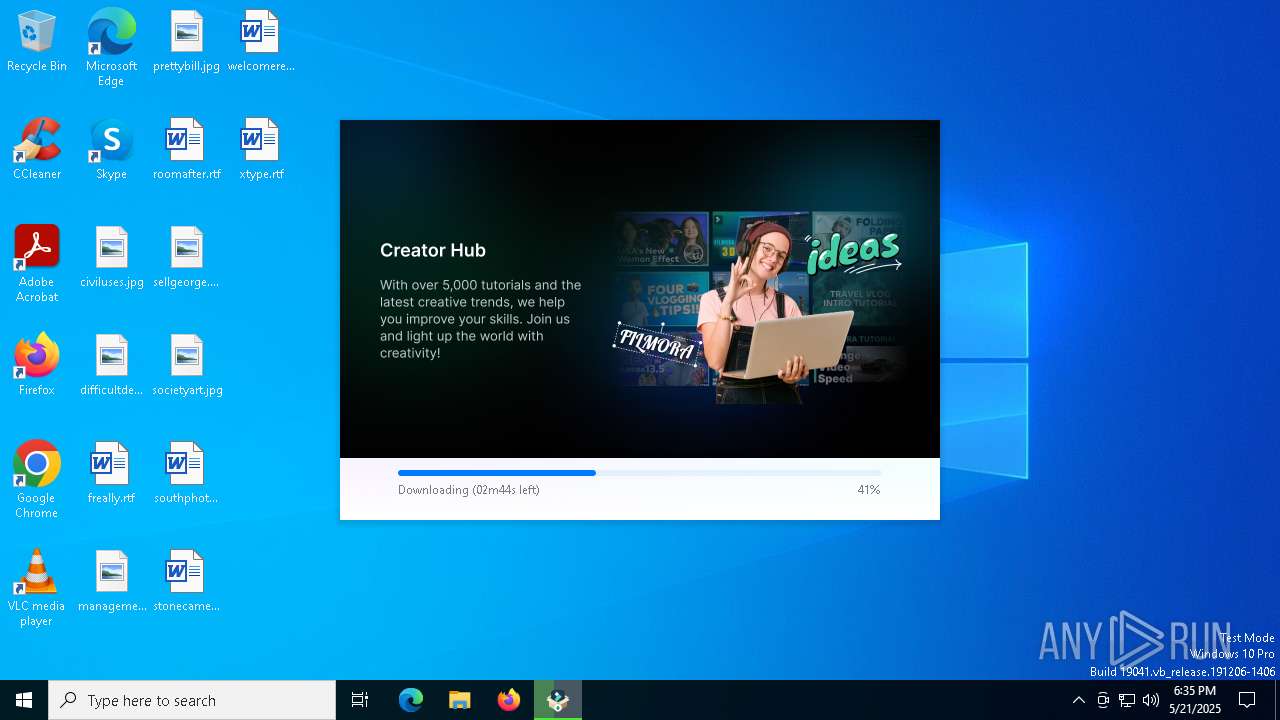Select the difficultde... file icon
Screen dimensions: 1280x720
(111, 366)
